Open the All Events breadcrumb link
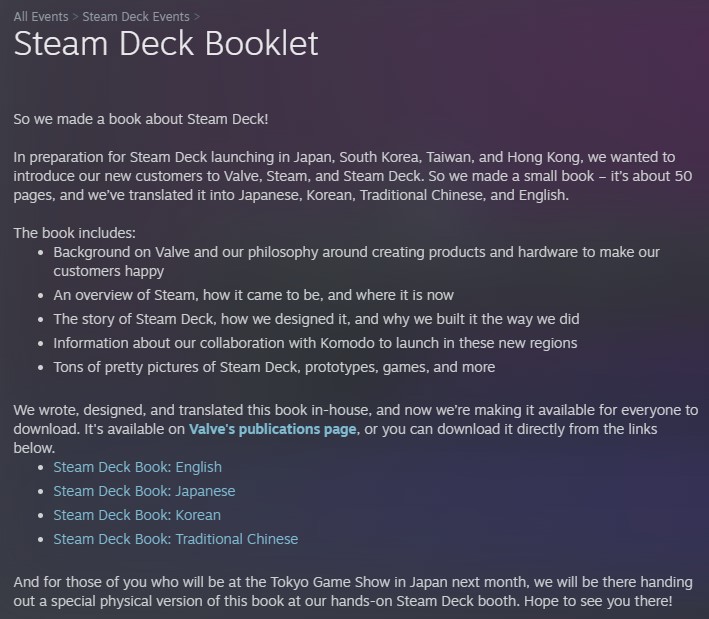 click(40, 16)
